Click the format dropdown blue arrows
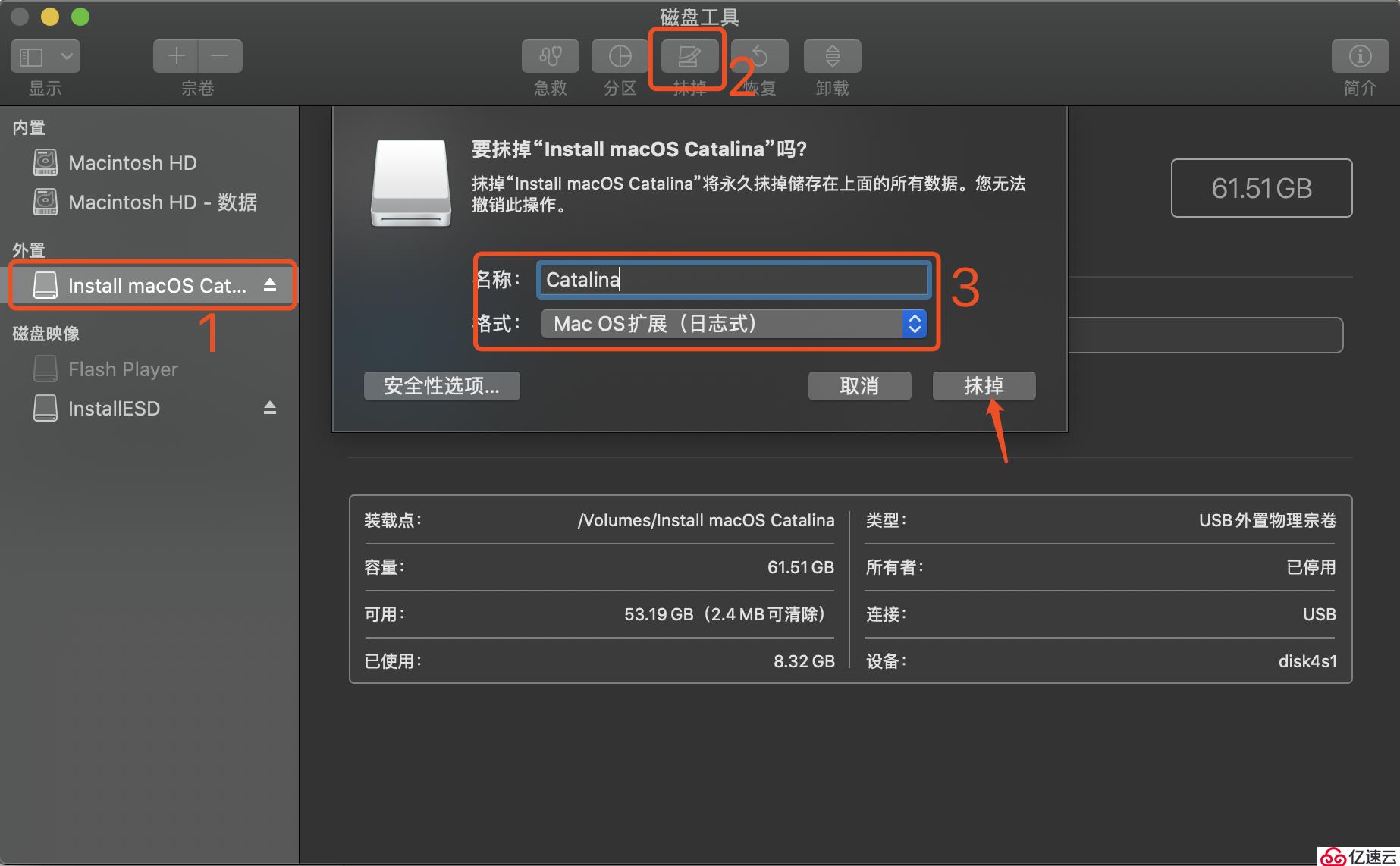This screenshot has width=1400, height=866. (x=915, y=324)
